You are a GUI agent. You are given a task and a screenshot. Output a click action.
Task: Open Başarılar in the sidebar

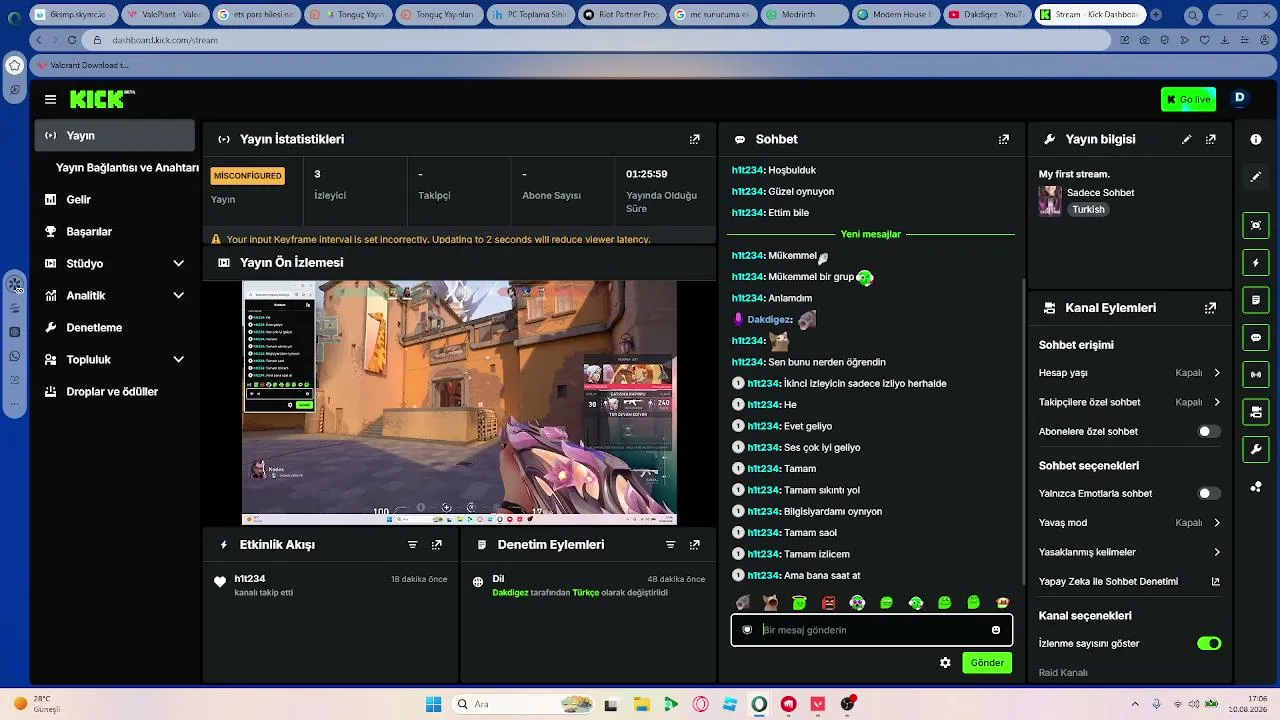115,232
